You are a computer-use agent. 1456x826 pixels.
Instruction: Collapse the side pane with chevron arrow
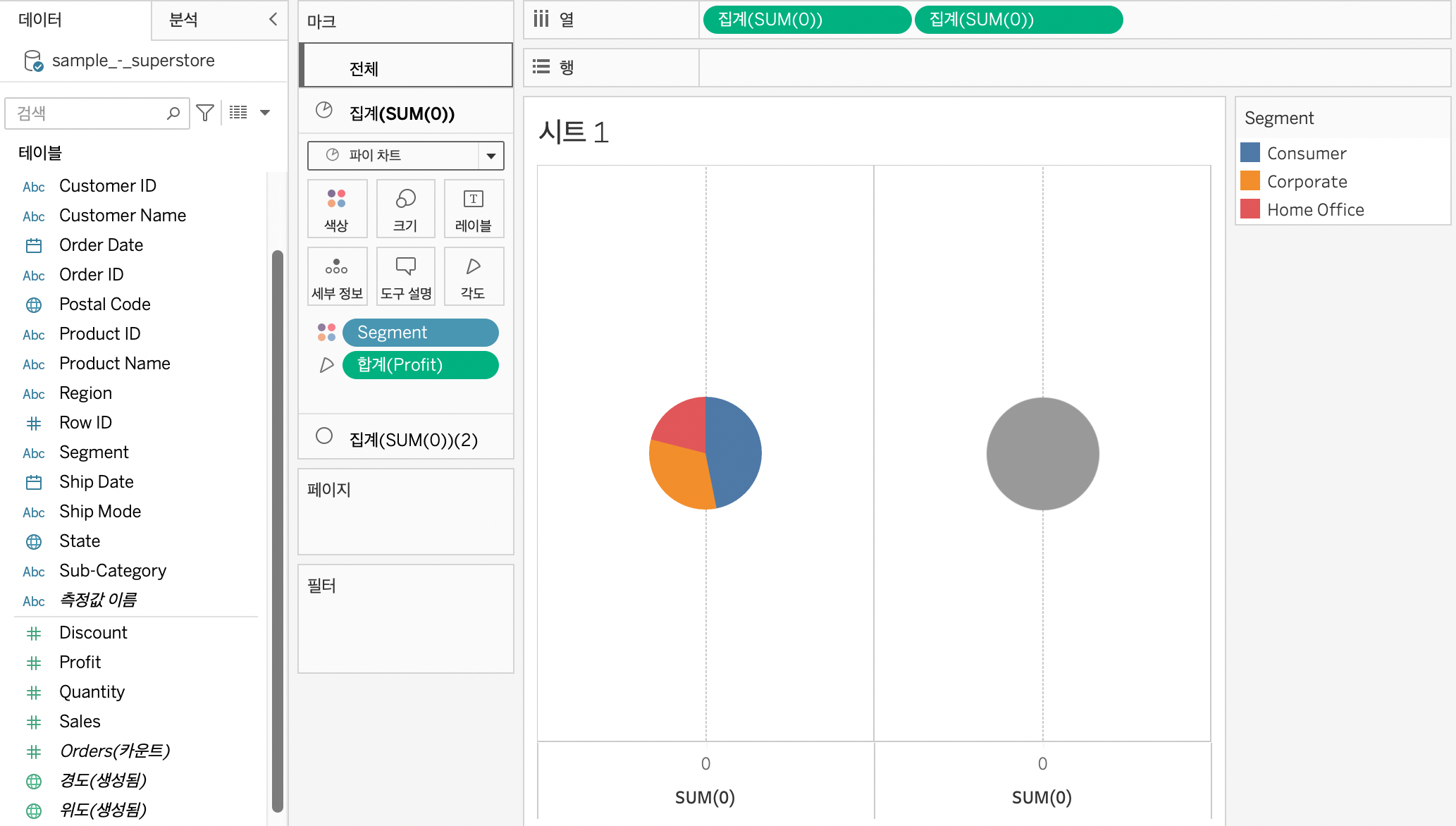(273, 20)
